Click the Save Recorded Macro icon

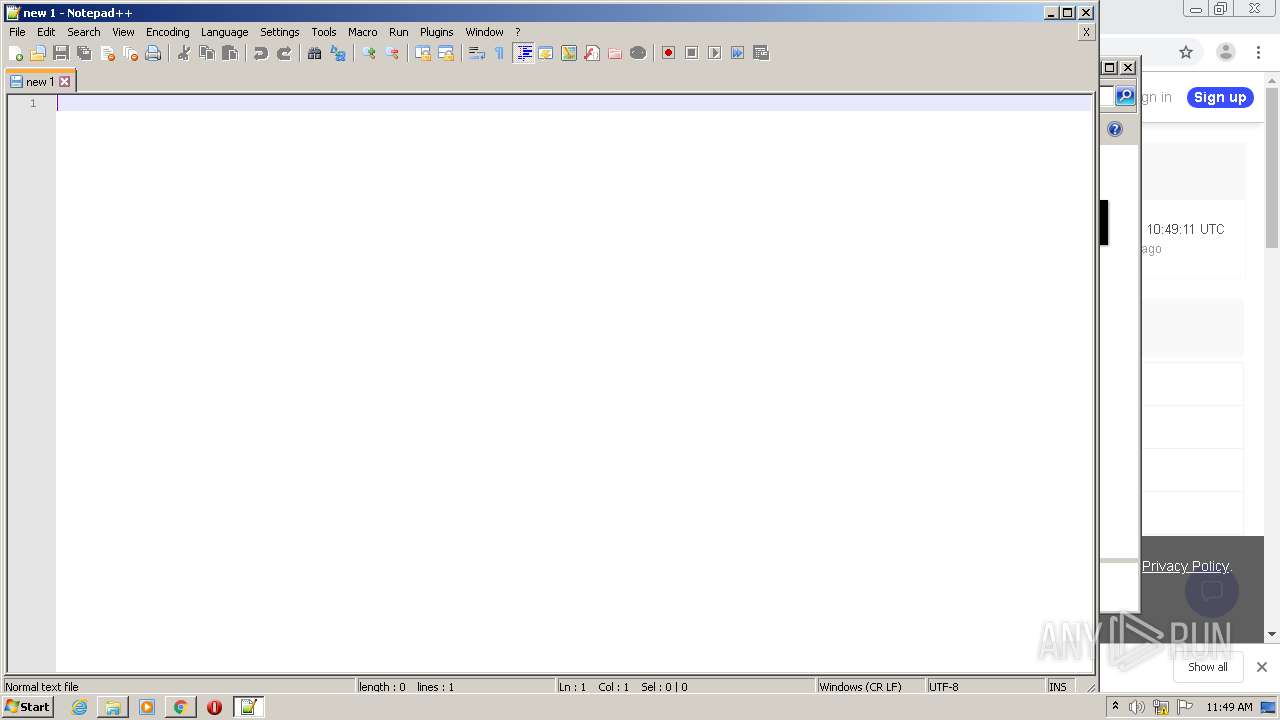coord(761,53)
